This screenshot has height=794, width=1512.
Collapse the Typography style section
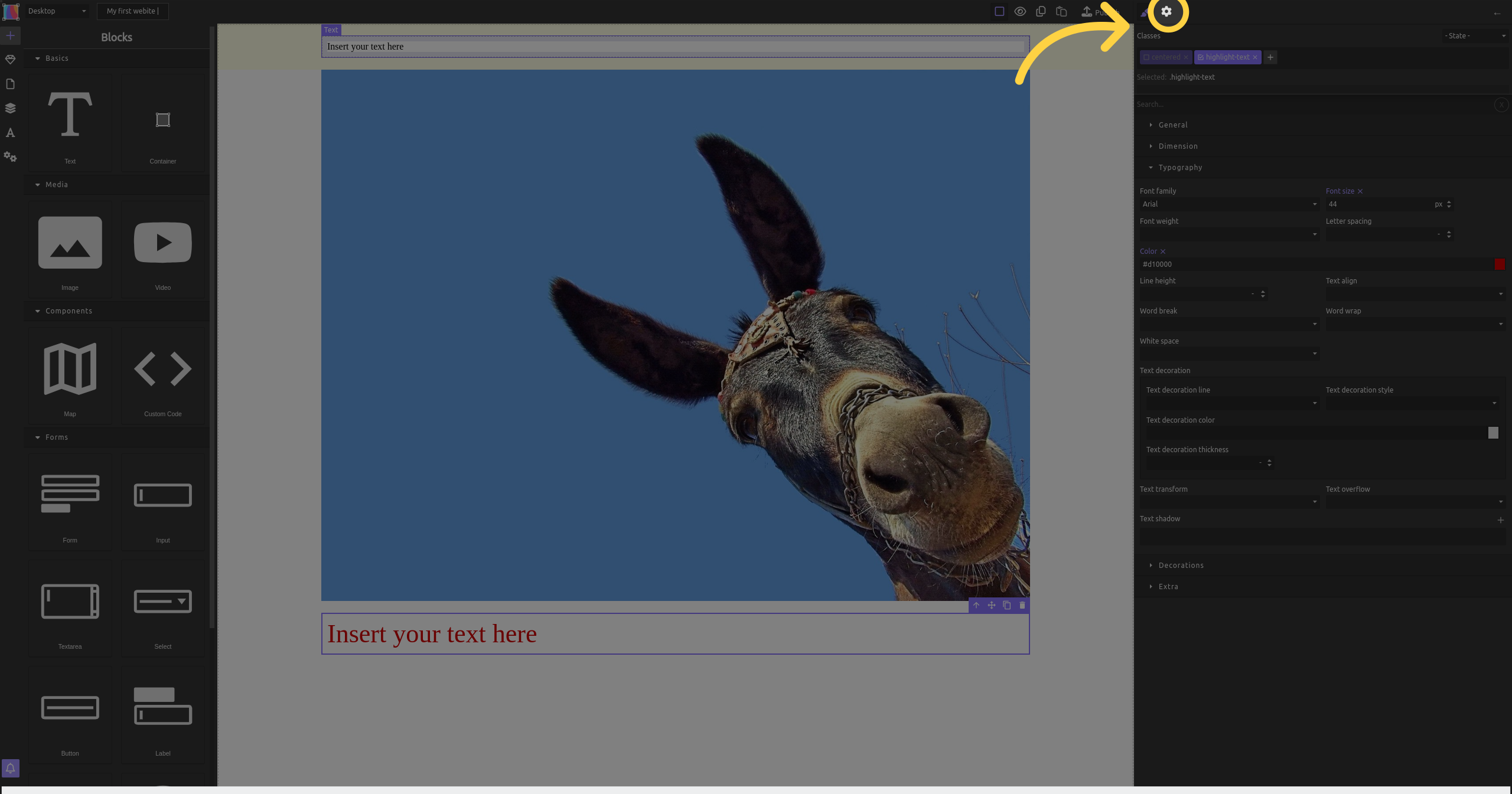pos(1322,168)
